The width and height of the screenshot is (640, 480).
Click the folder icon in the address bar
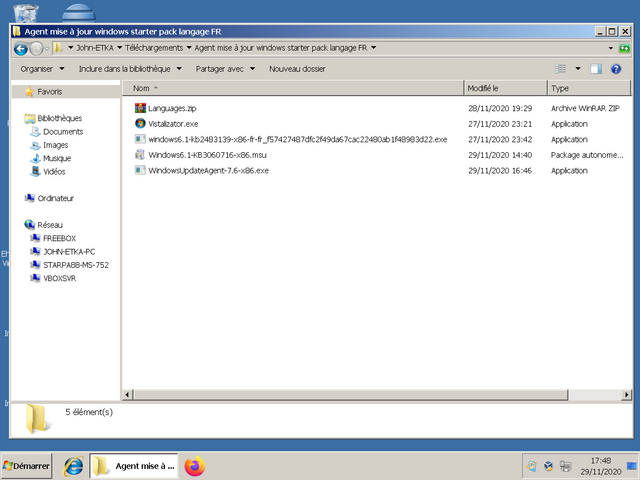(x=58, y=48)
